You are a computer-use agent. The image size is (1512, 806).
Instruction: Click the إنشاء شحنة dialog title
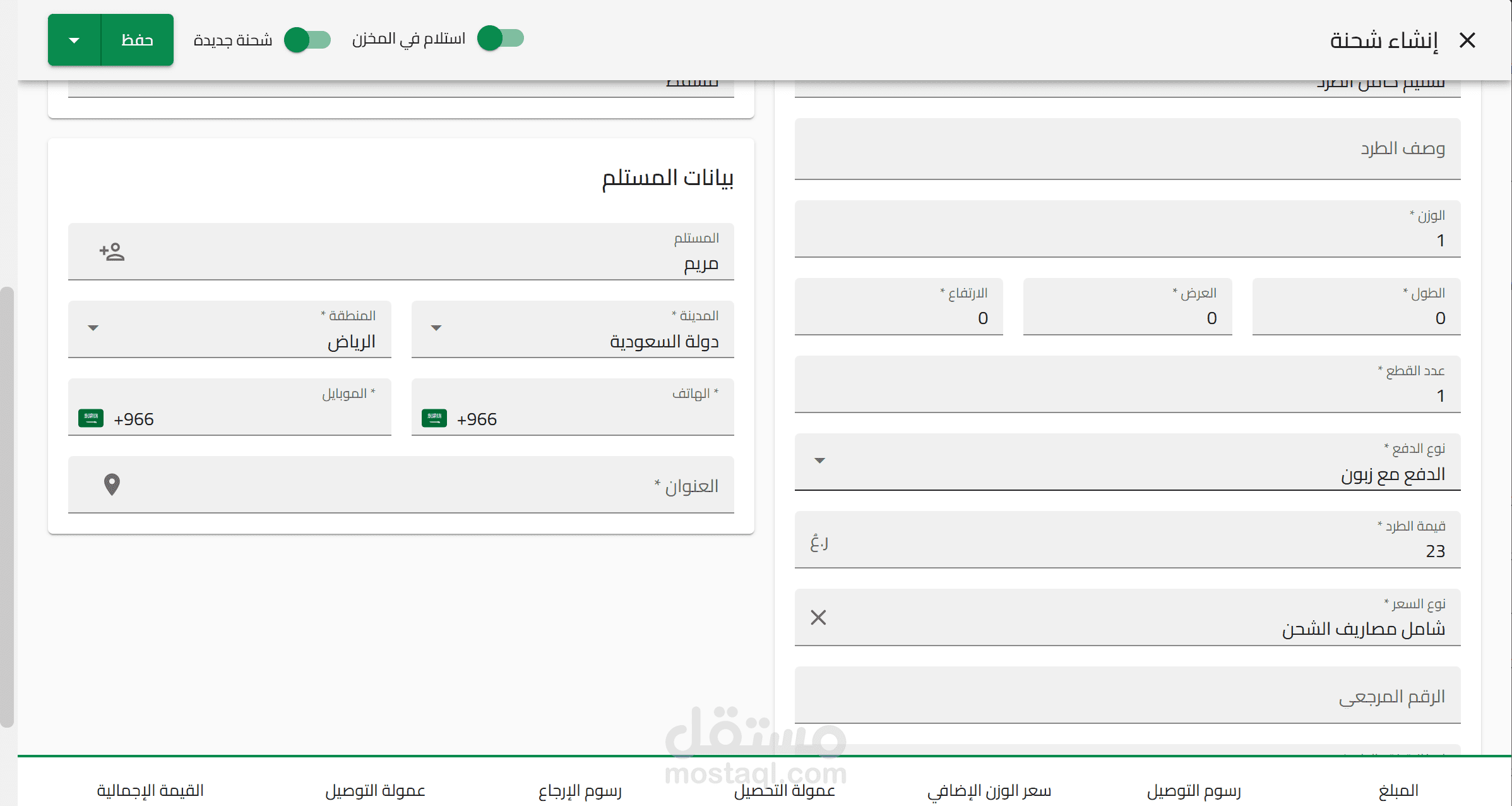[1384, 40]
